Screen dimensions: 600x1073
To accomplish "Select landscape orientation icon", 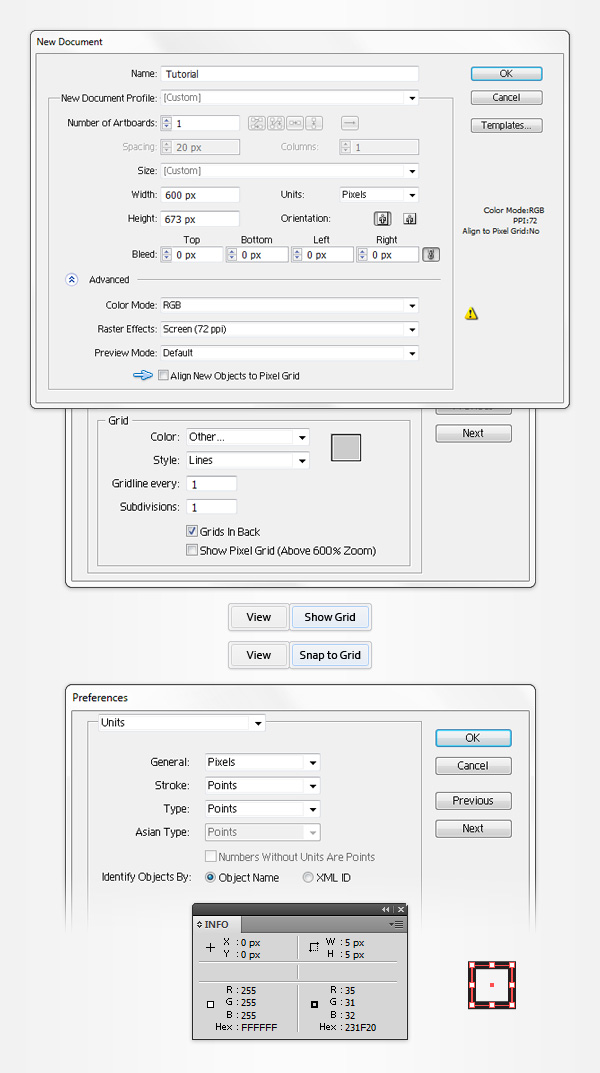I will (409, 219).
